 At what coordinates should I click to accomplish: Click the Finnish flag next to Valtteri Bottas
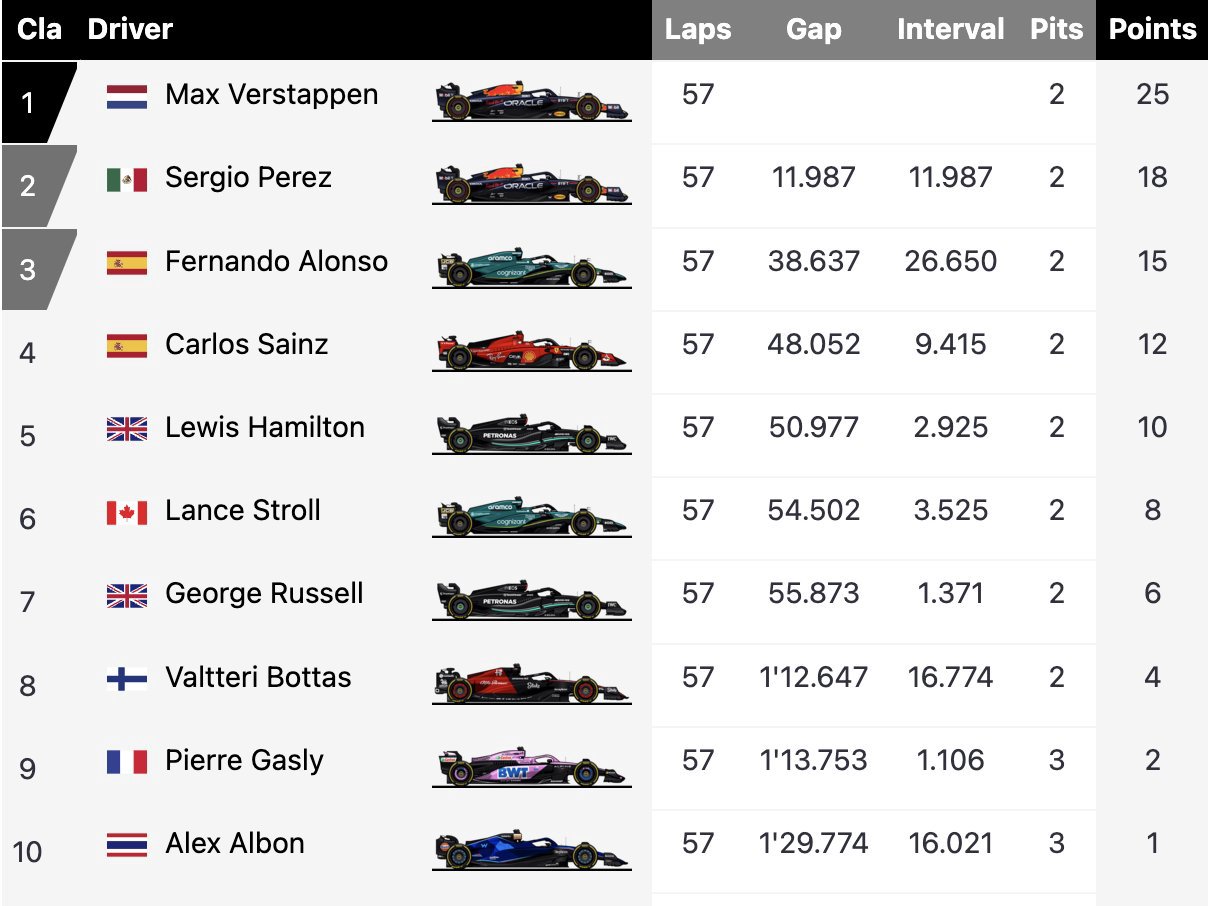(x=127, y=679)
